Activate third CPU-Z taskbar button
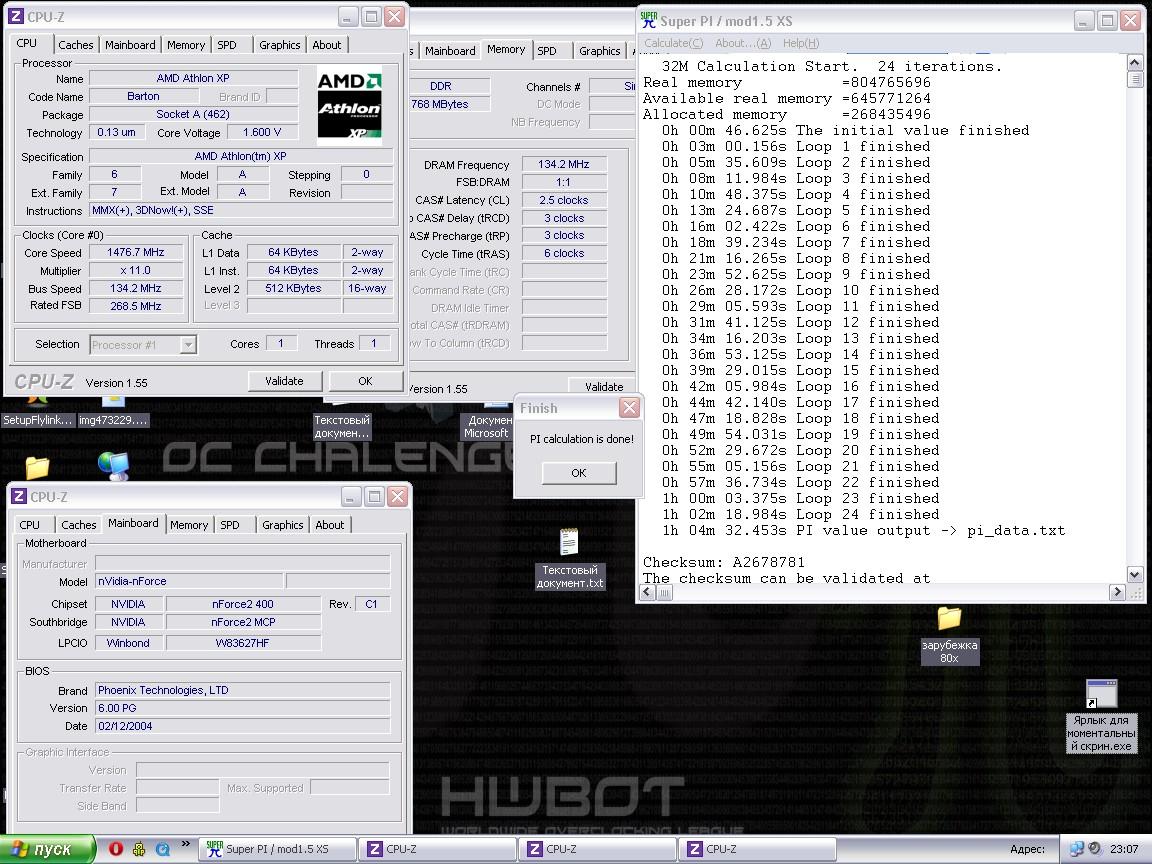The height and width of the screenshot is (864, 1152). tap(757, 849)
